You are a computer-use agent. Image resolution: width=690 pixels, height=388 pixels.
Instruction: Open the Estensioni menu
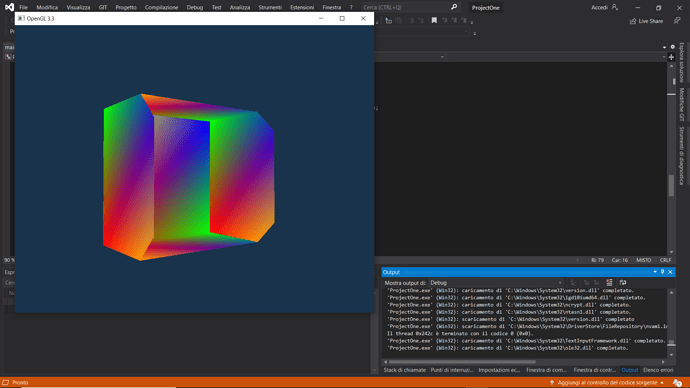pos(302,7)
